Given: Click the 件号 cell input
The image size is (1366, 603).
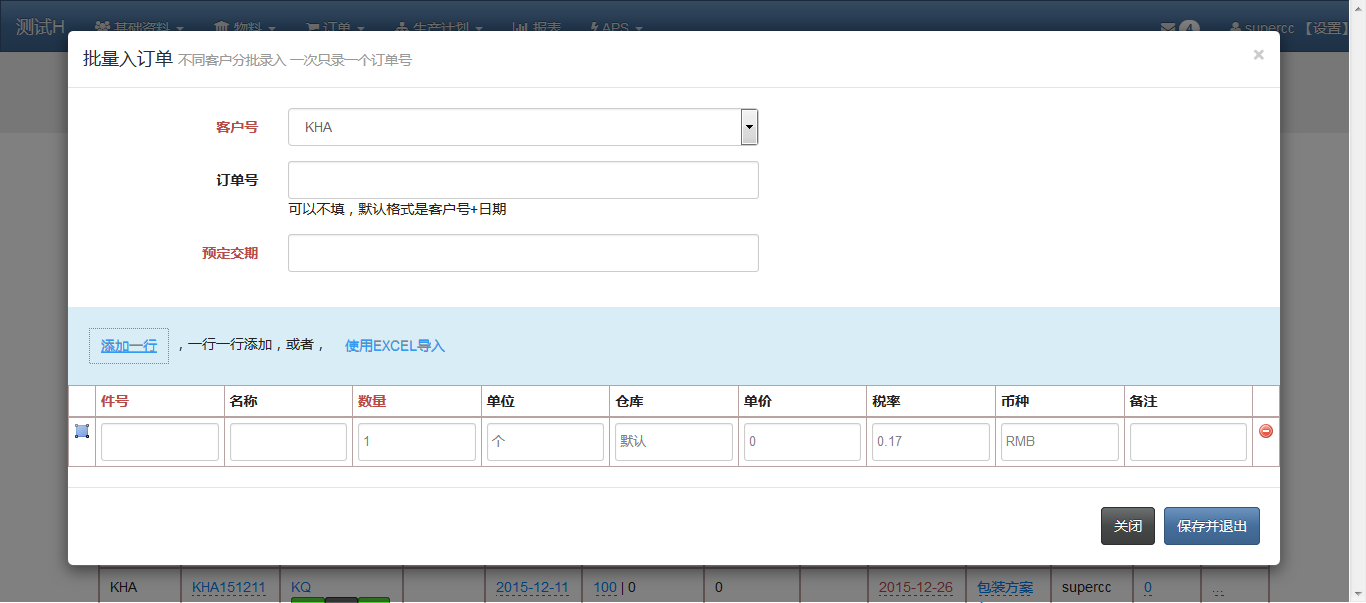Looking at the screenshot, I should pyautogui.click(x=160, y=442).
